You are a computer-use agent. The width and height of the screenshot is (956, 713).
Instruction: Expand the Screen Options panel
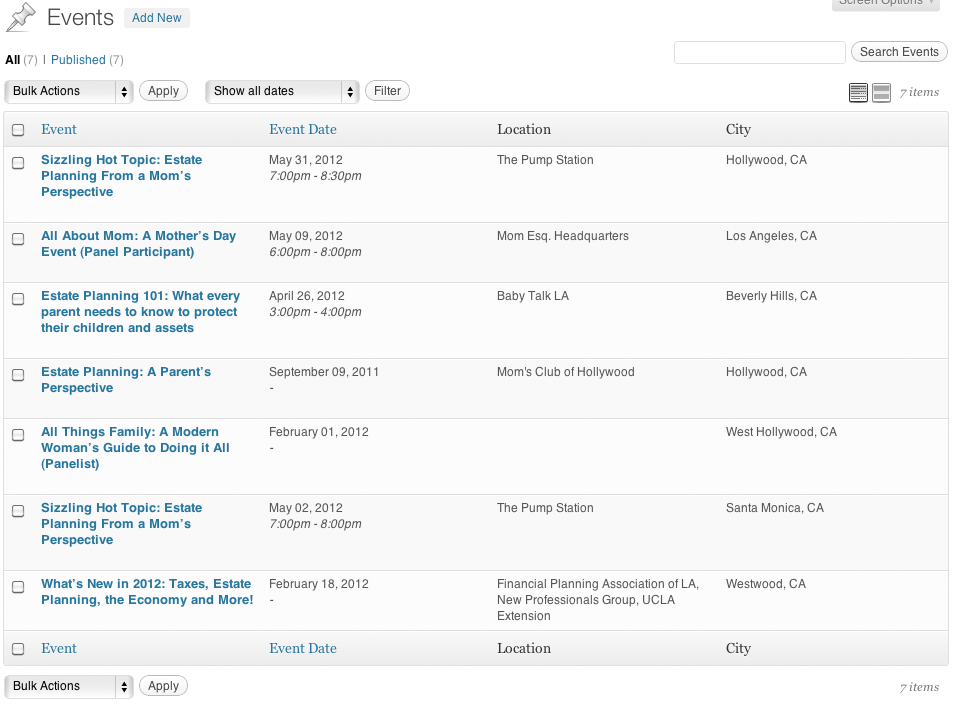click(885, 3)
